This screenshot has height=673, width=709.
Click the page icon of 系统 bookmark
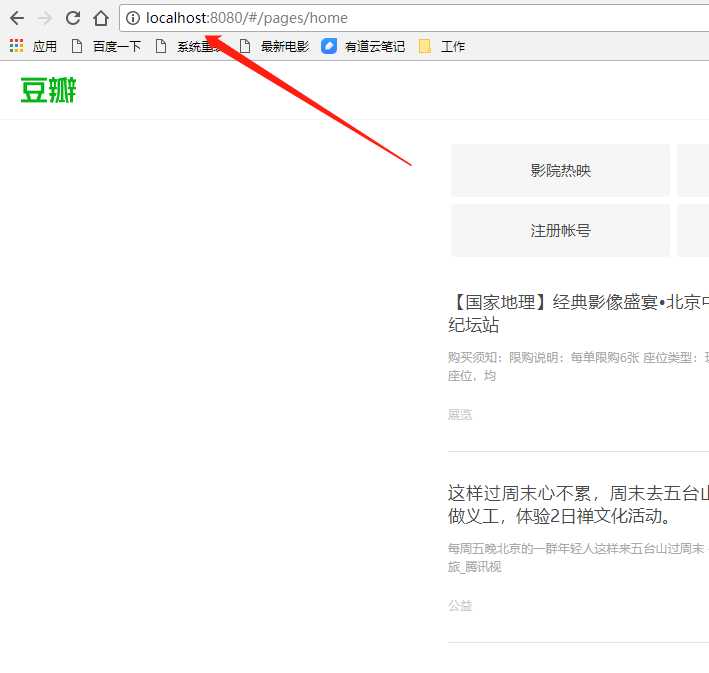pyautogui.click(x=161, y=46)
